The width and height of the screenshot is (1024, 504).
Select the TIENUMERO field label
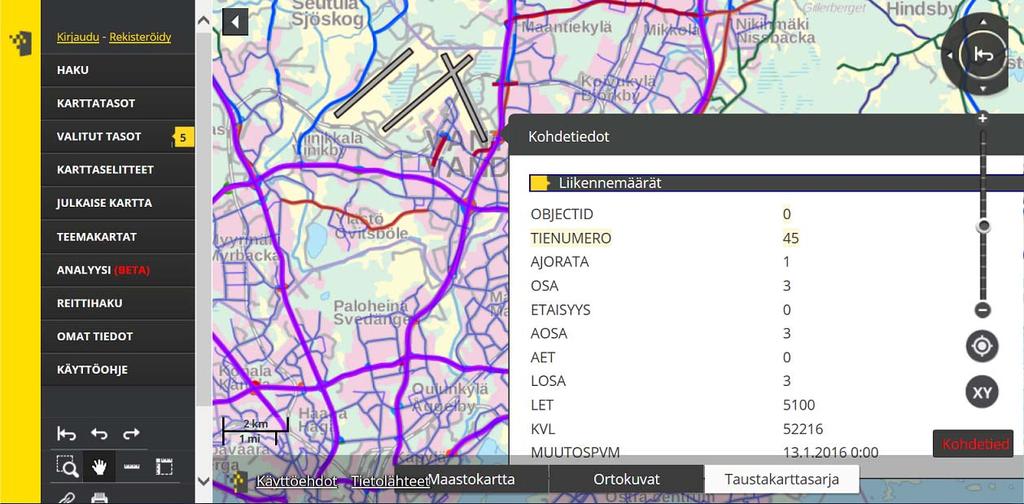click(x=571, y=238)
